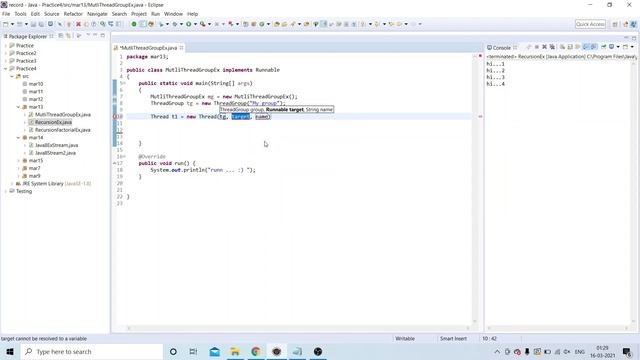The image size is (640, 360).
Task: Click the editor horizontal scrollbar
Action: 298,328
